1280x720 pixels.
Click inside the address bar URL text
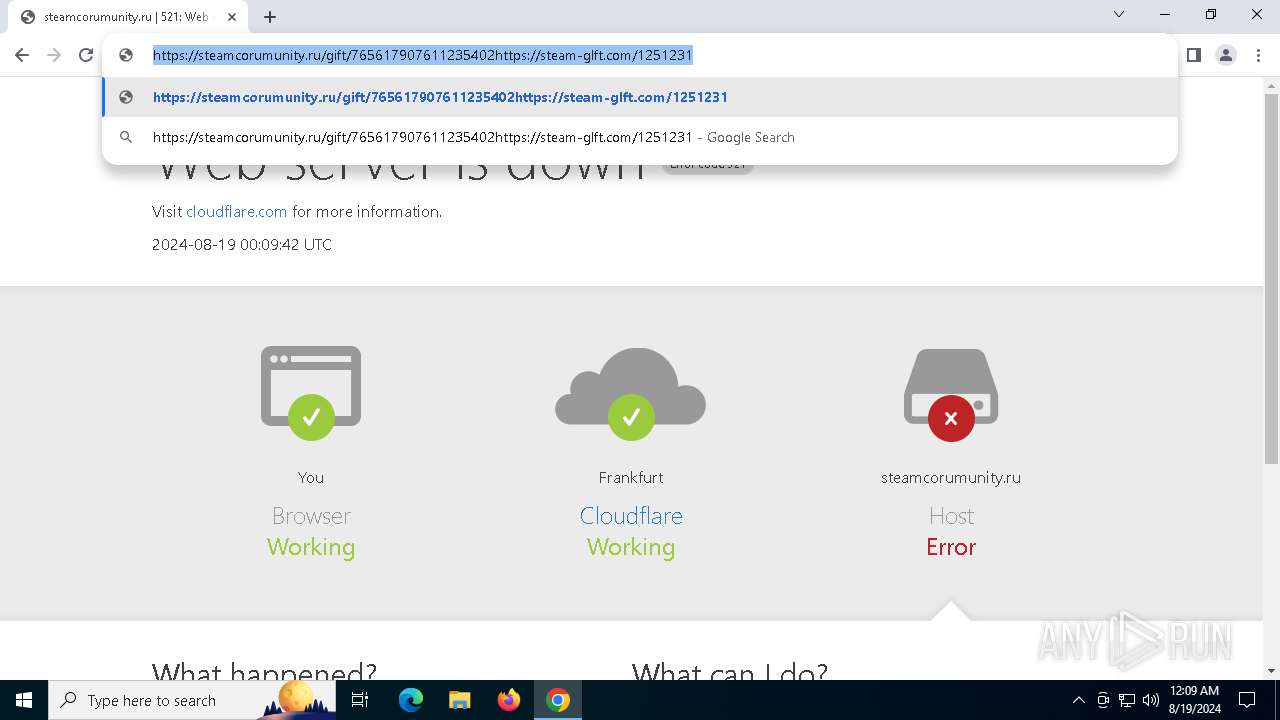pos(422,55)
